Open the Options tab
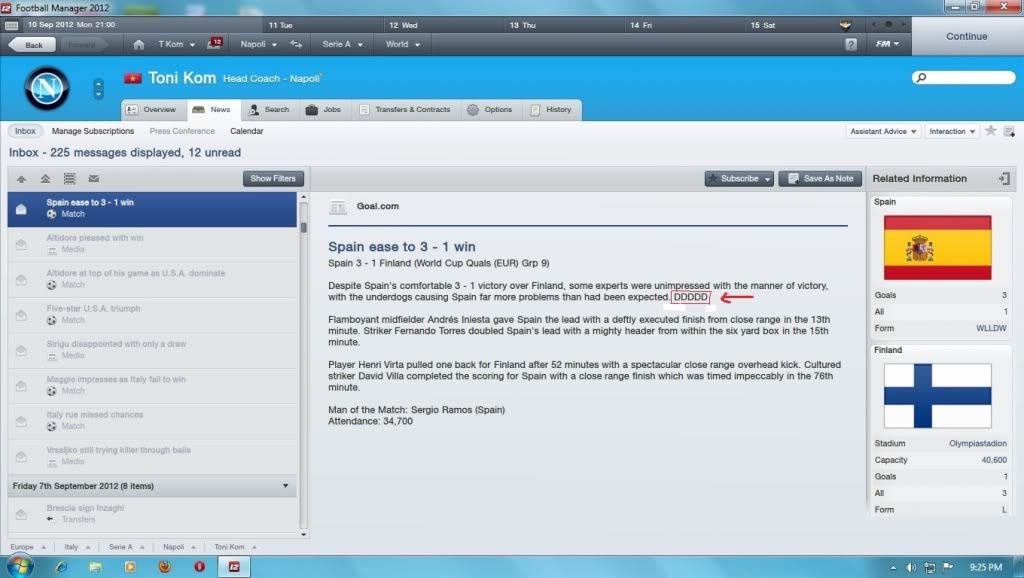The image size is (1024, 578). (x=490, y=110)
